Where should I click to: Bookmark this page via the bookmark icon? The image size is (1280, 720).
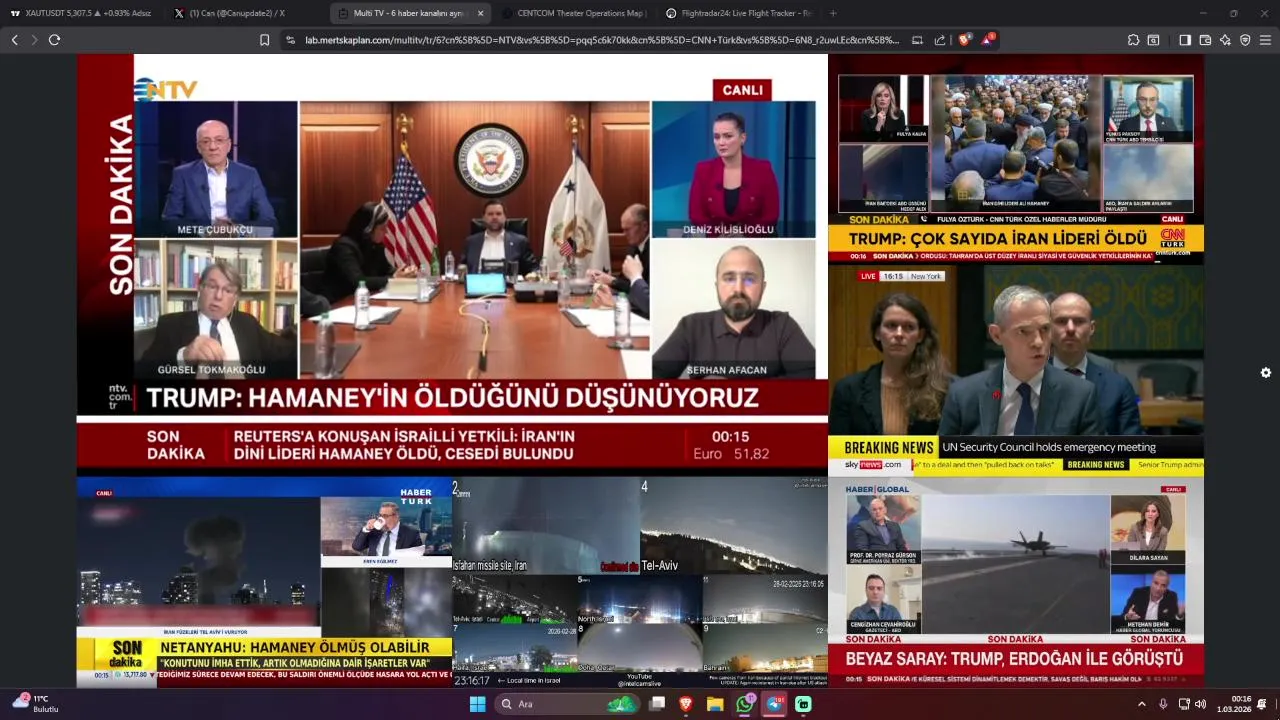(x=264, y=40)
